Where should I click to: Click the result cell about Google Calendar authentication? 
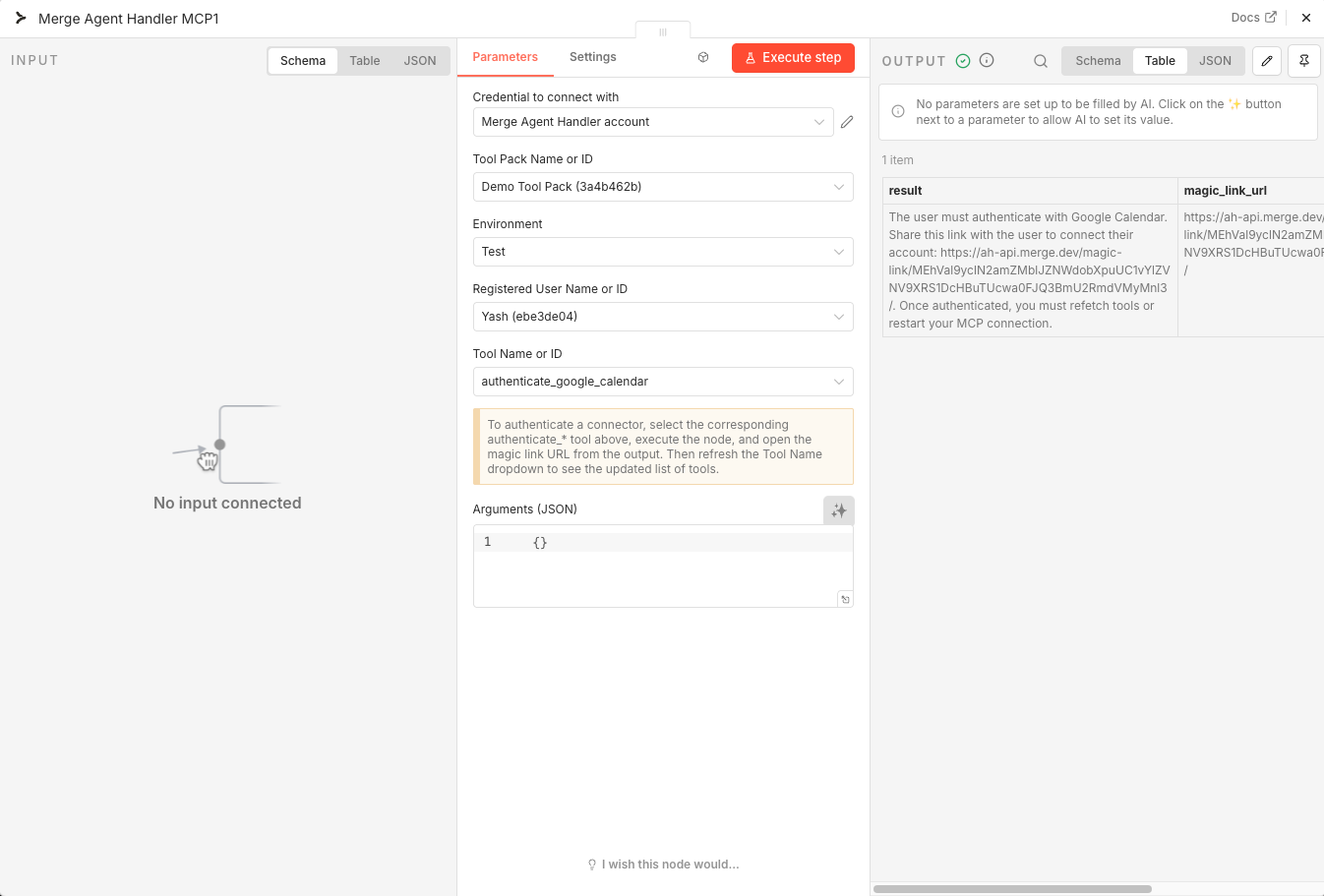click(x=1030, y=270)
